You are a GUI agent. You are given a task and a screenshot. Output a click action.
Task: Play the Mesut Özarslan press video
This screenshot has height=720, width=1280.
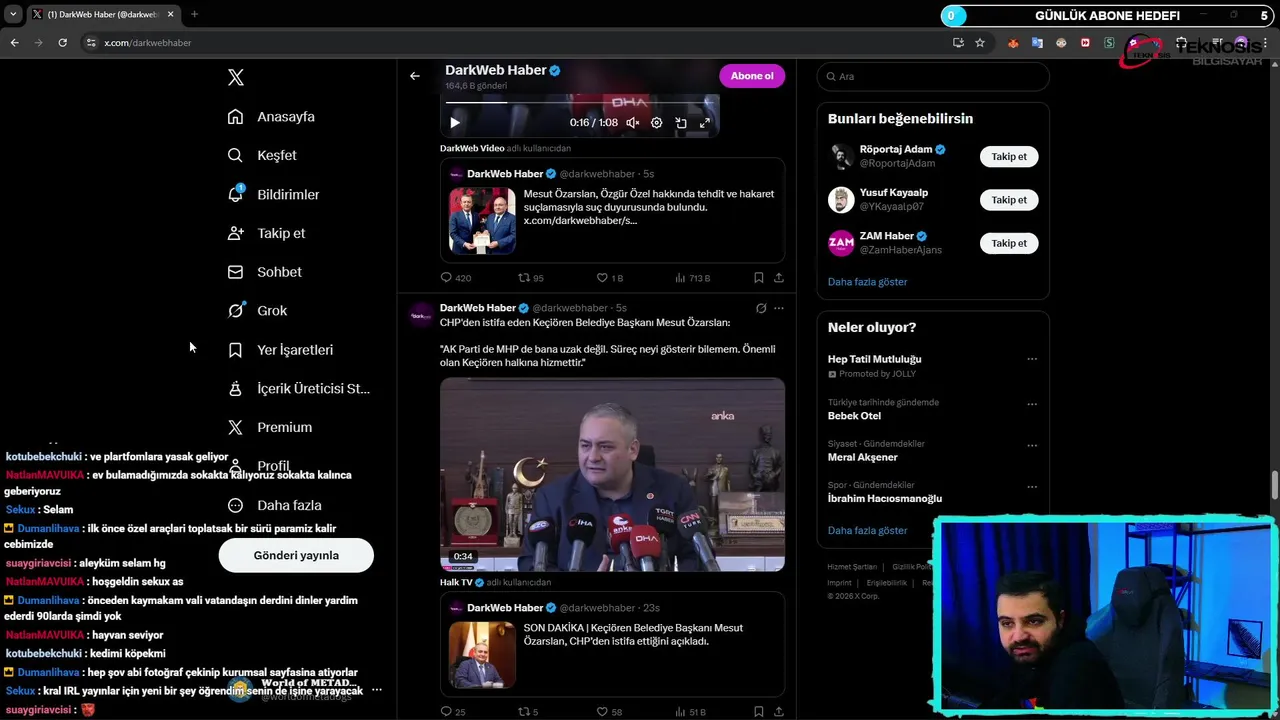click(612, 474)
